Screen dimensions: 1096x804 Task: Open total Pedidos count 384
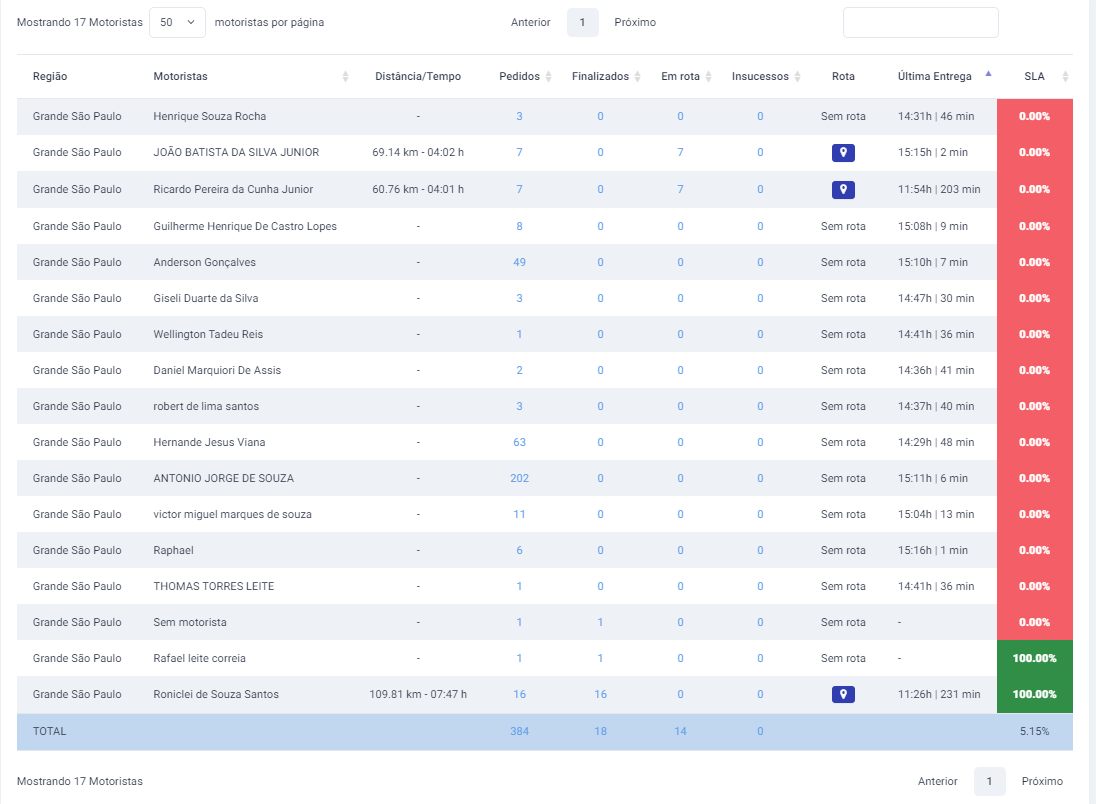click(519, 731)
